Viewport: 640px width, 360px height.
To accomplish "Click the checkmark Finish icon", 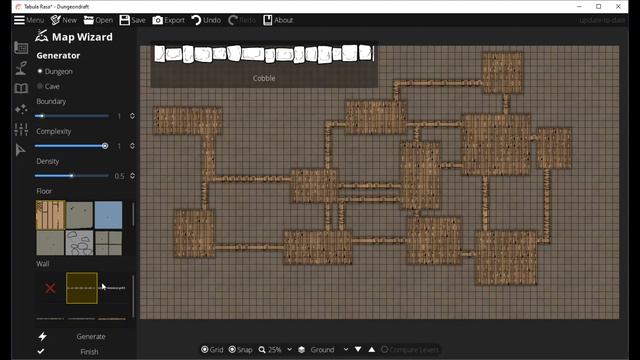I will 41,351.
